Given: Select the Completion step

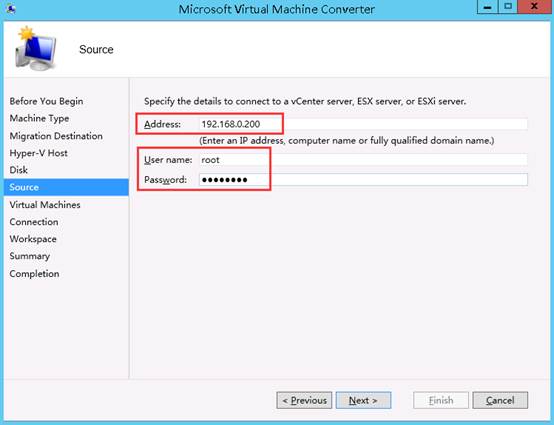Looking at the screenshot, I should (34, 274).
